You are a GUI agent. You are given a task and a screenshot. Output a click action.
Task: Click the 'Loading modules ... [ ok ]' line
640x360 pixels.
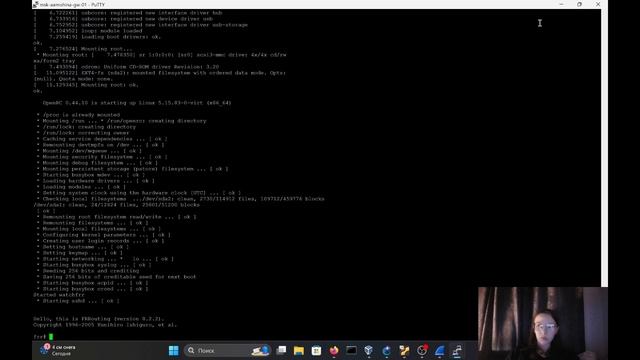click(x=81, y=187)
